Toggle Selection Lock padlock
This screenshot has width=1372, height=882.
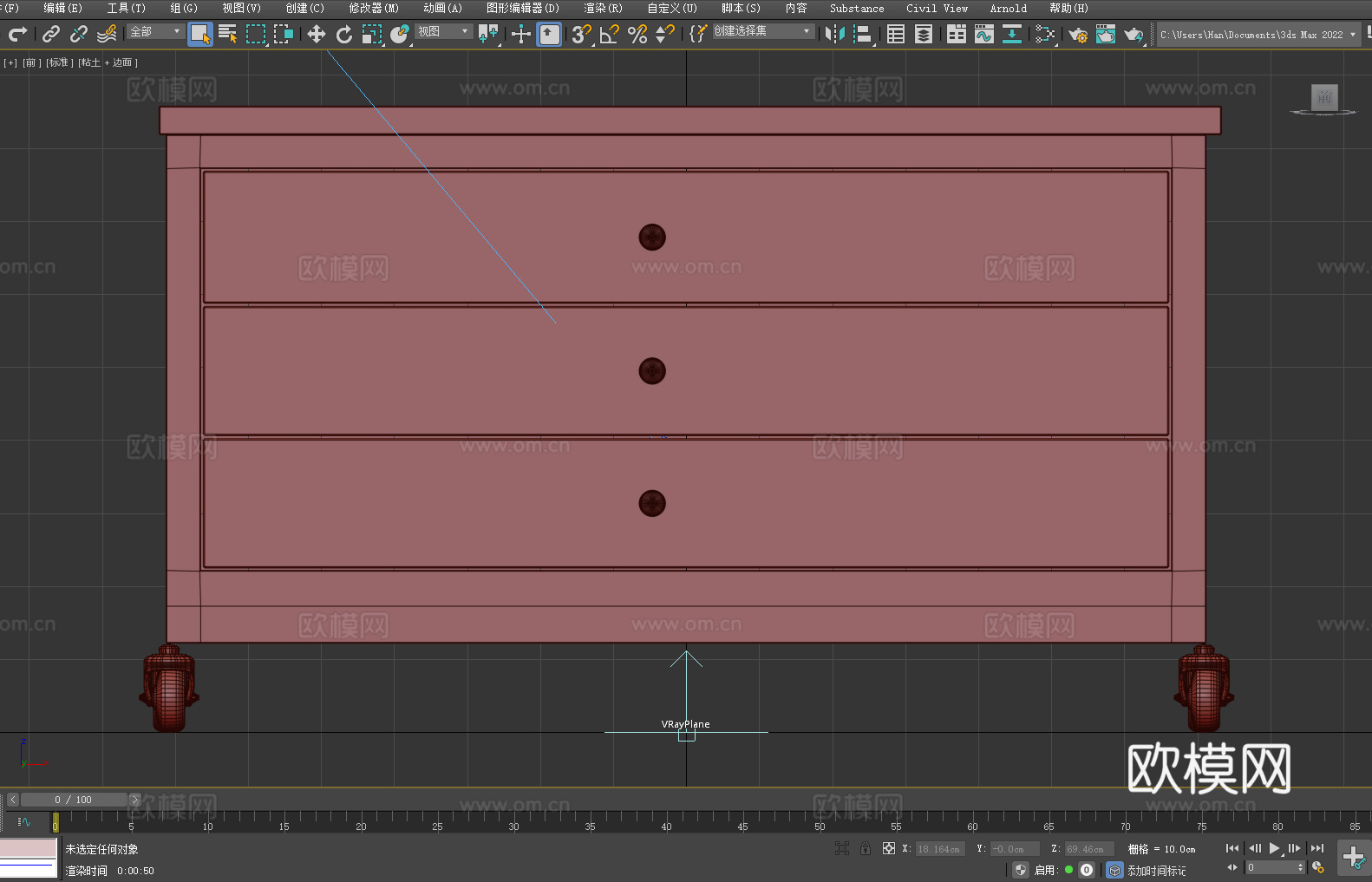(866, 848)
